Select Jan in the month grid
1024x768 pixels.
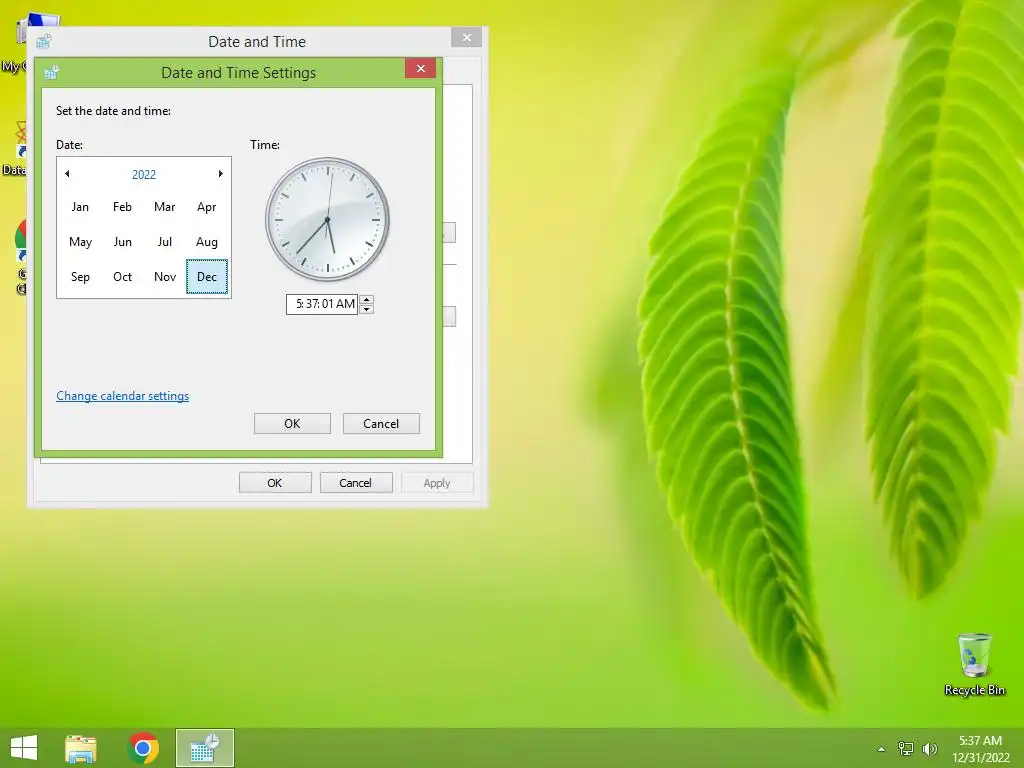(x=80, y=207)
